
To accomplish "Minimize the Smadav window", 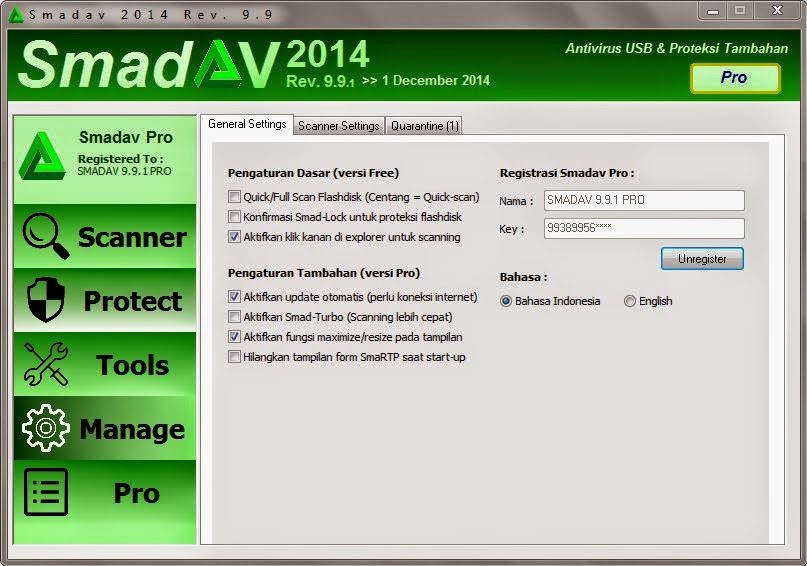I will click(713, 11).
